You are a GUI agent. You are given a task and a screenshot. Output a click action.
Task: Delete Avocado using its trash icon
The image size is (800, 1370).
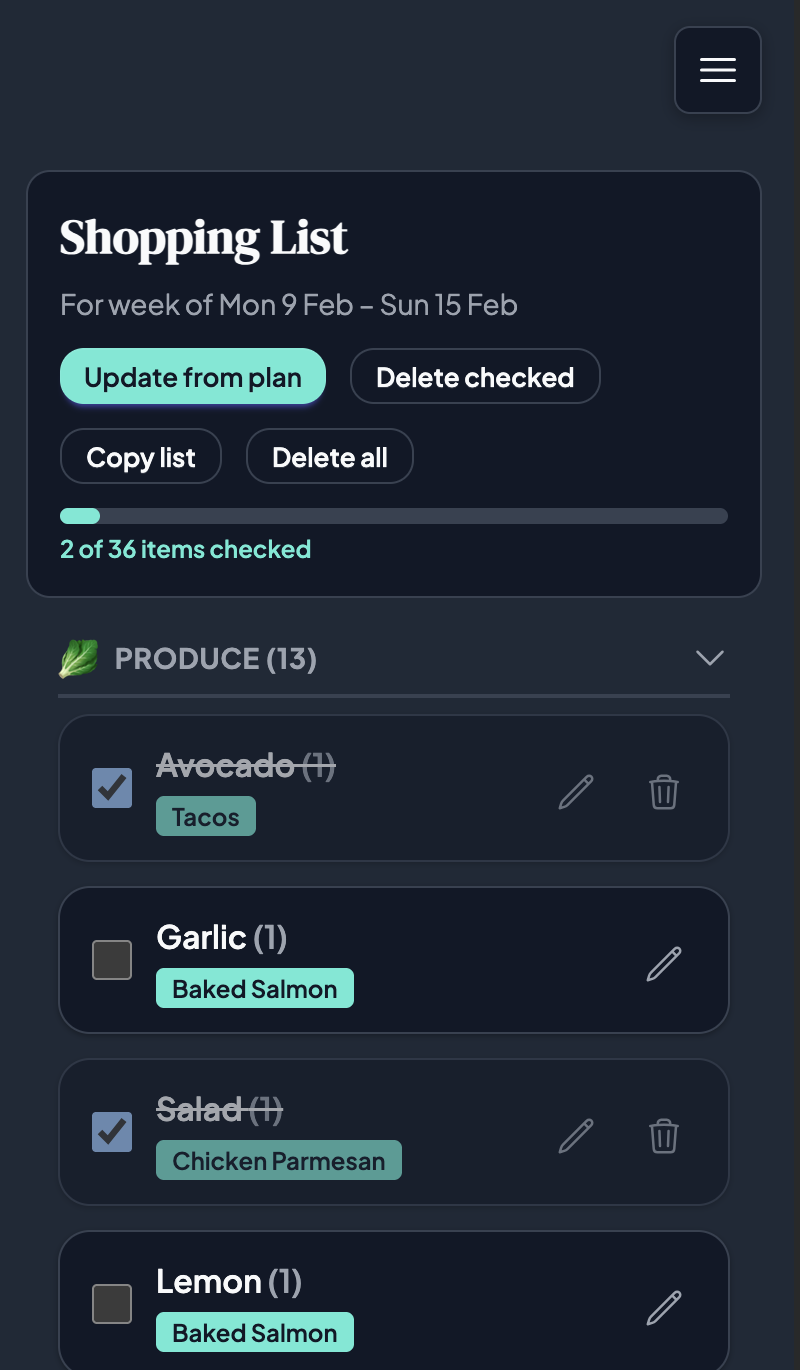point(664,792)
